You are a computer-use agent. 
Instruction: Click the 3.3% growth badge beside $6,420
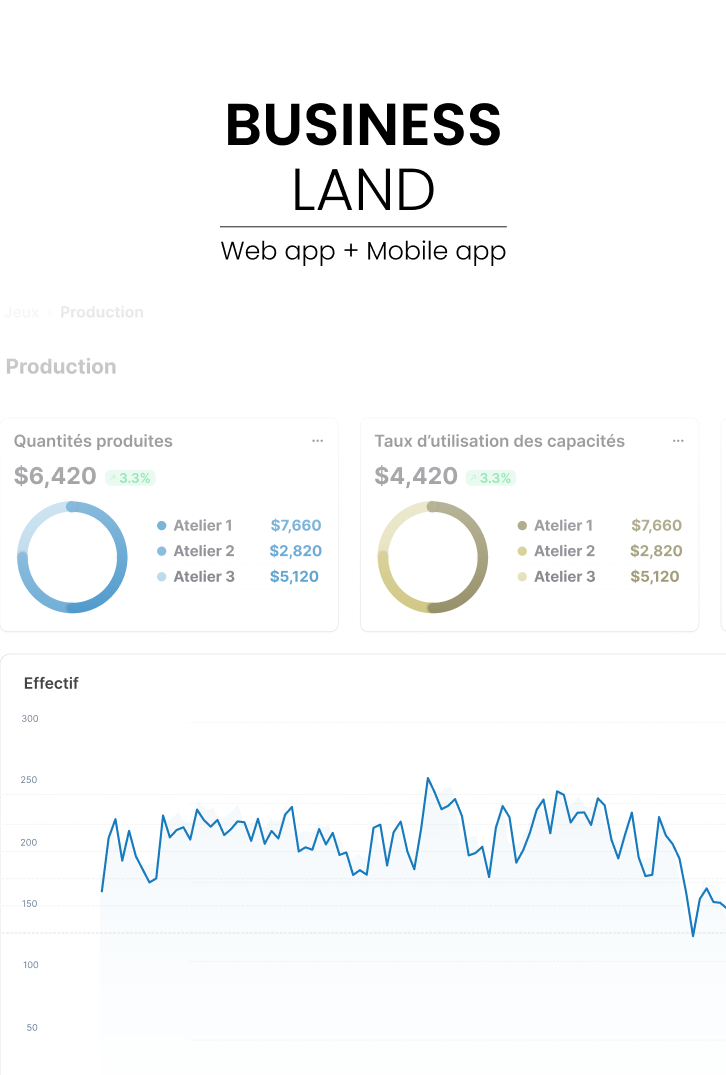(x=130, y=478)
